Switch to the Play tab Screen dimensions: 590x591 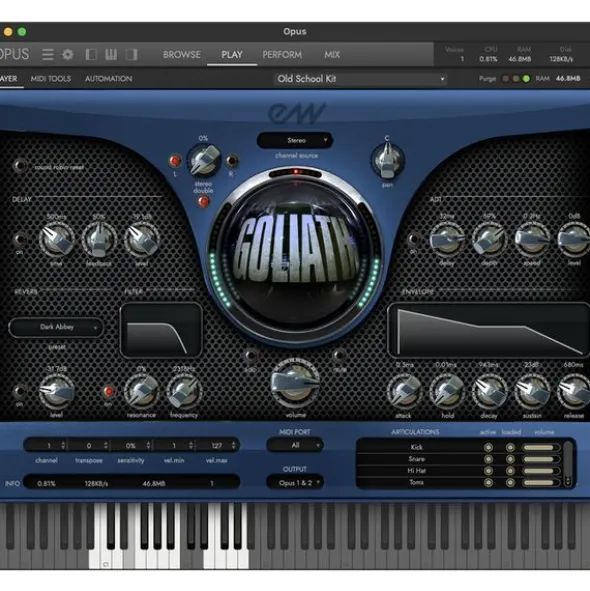[x=232, y=55]
